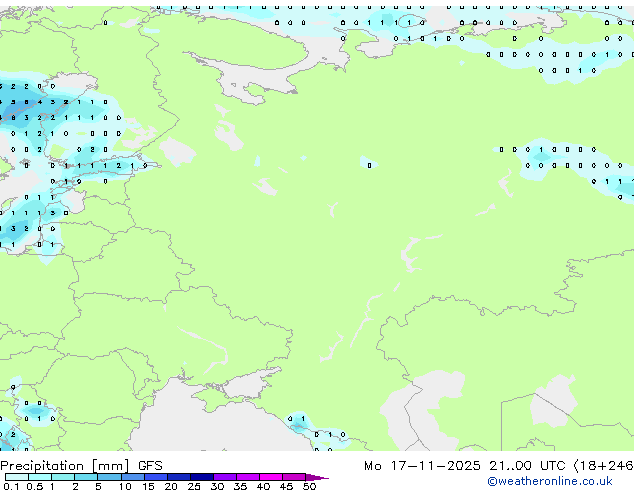Click the 'GFS' model label

[x=150, y=466]
